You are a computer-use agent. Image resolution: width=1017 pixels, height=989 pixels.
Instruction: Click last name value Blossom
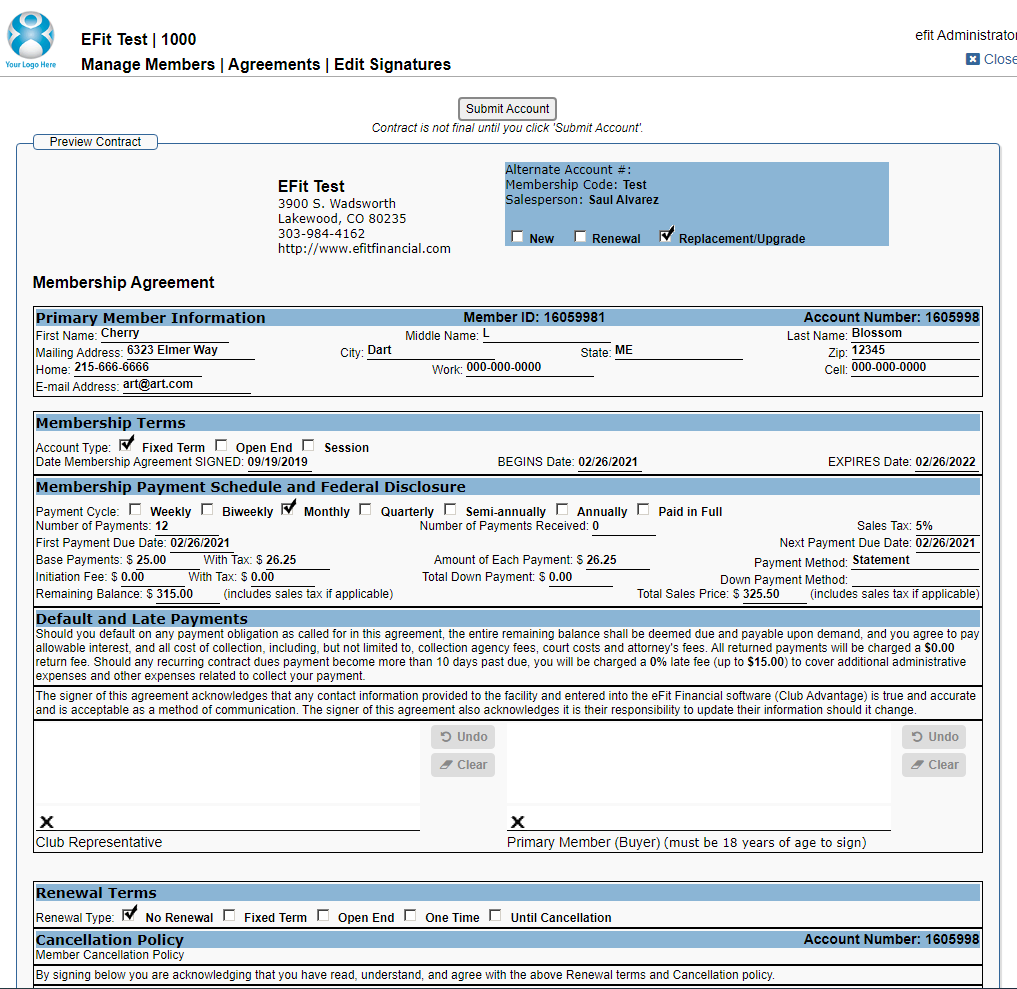click(x=876, y=333)
